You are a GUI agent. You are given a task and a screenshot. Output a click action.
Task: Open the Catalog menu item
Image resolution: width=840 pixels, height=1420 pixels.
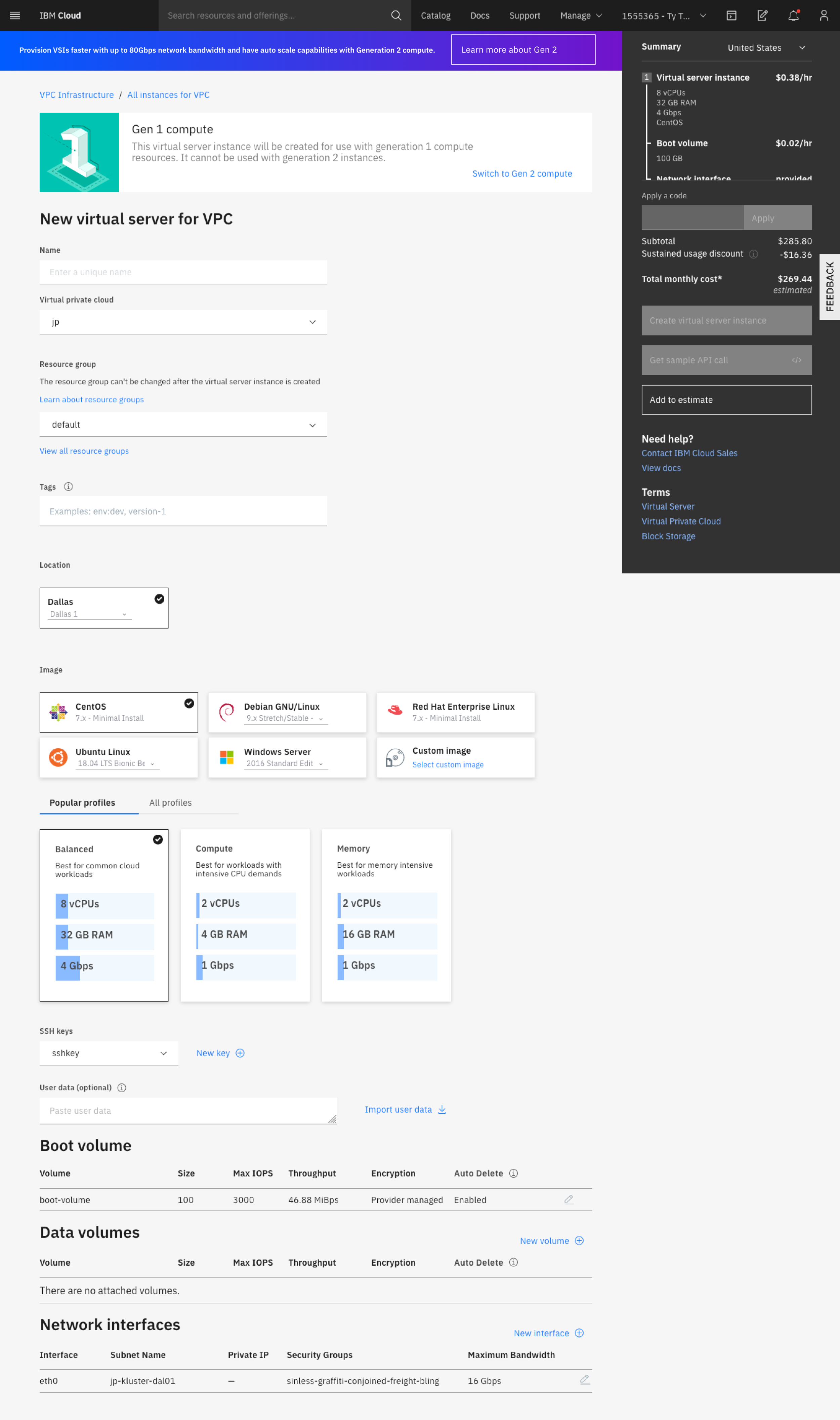(435, 15)
